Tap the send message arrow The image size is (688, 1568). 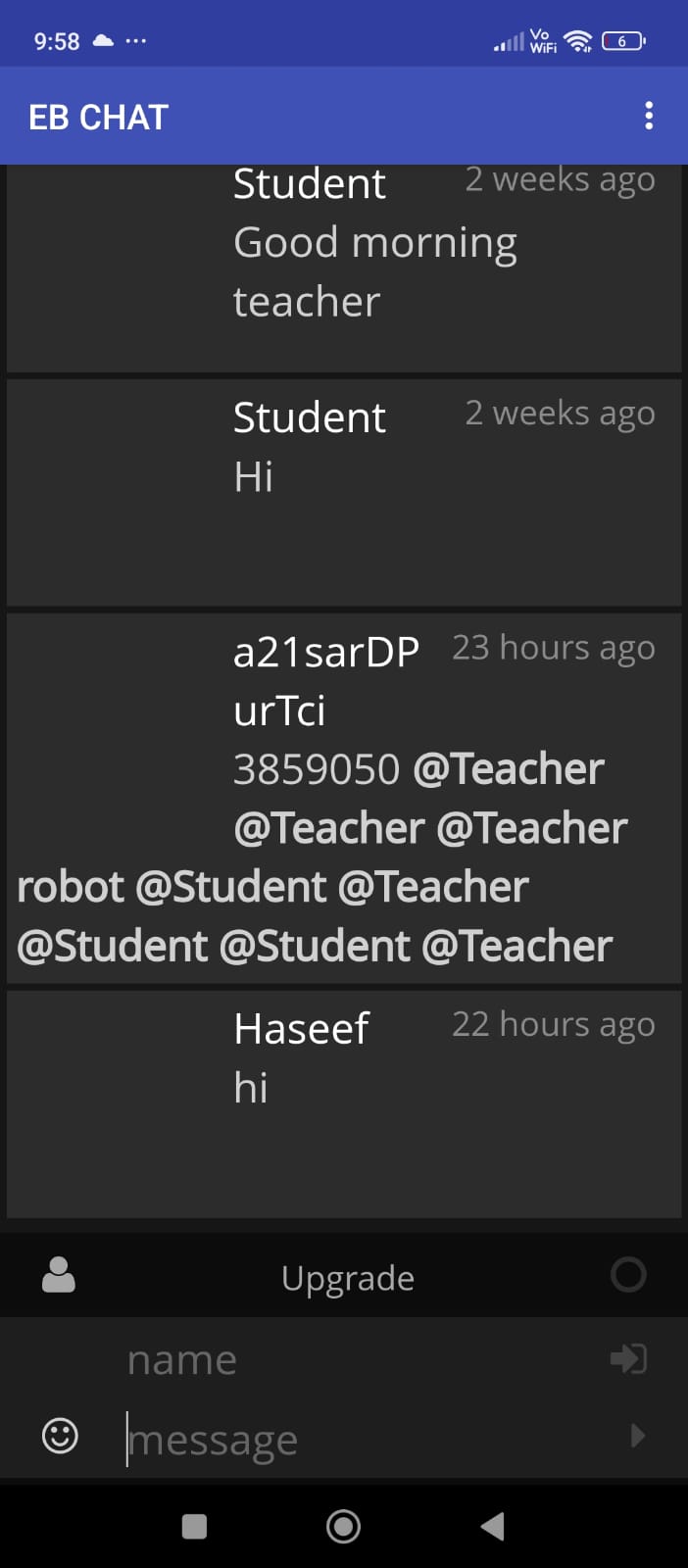[x=638, y=1436]
